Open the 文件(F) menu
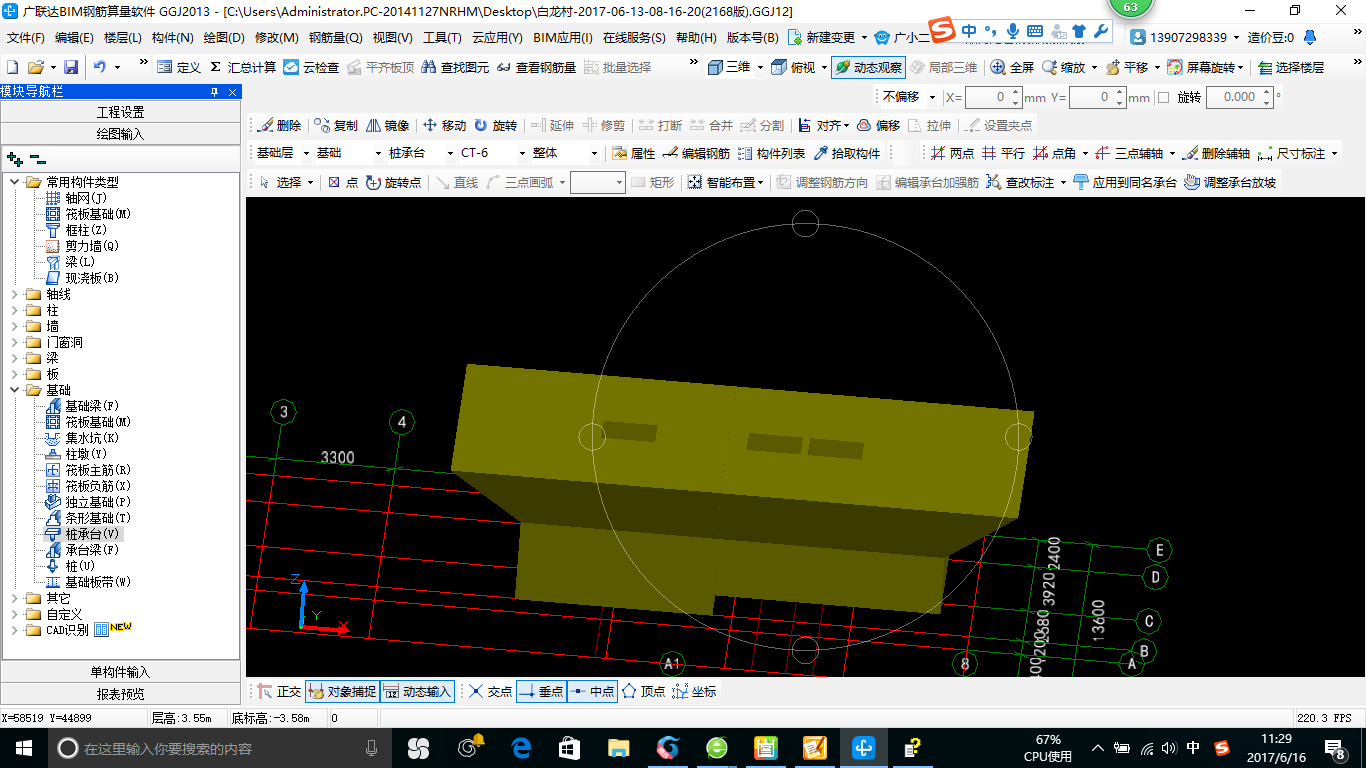This screenshot has width=1366, height=768. (x=26, y=37)
